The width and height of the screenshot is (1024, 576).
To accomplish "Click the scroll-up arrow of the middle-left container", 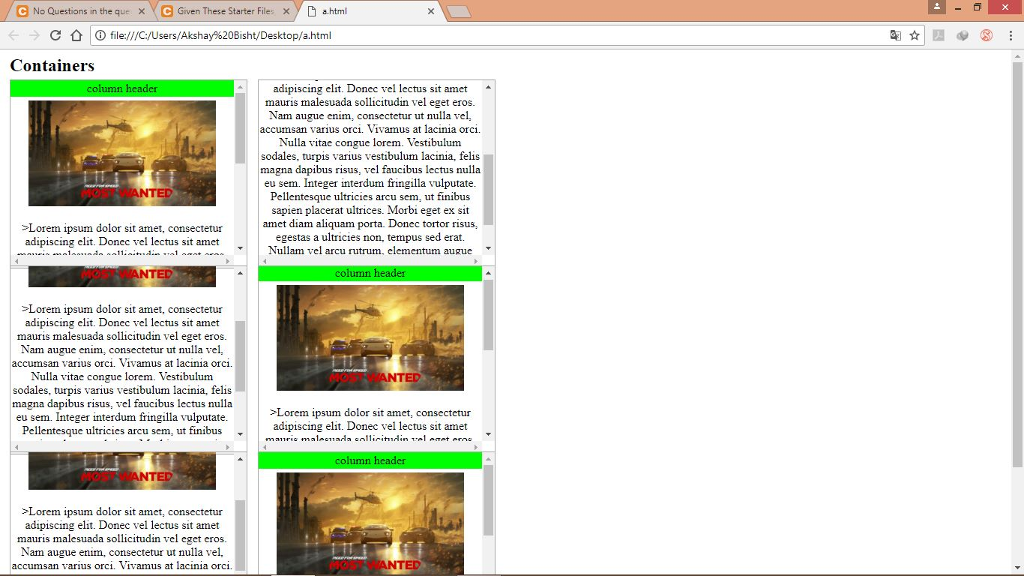I will coord(240,273).
